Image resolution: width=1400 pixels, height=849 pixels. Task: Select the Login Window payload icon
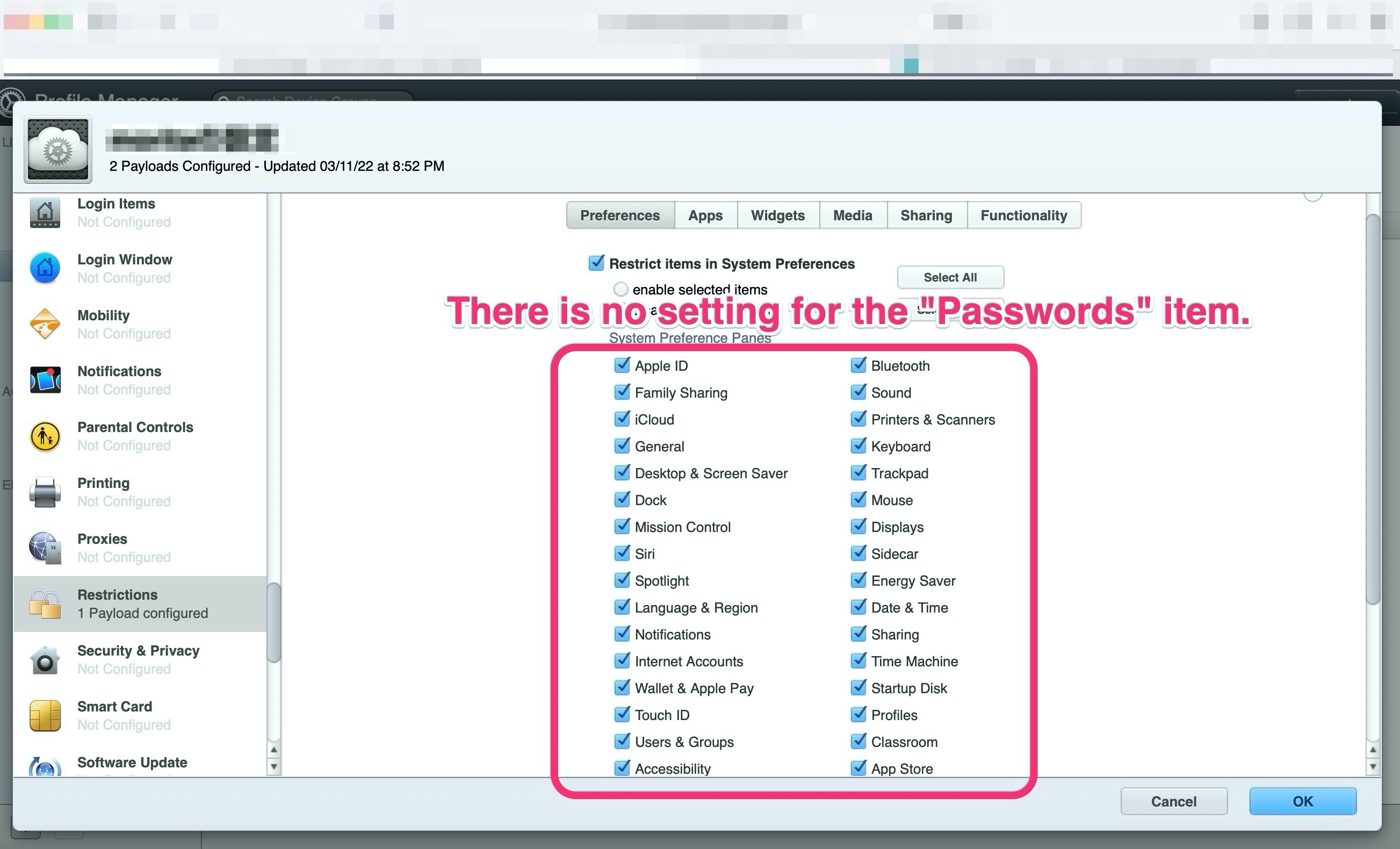(x=45, y=268)
